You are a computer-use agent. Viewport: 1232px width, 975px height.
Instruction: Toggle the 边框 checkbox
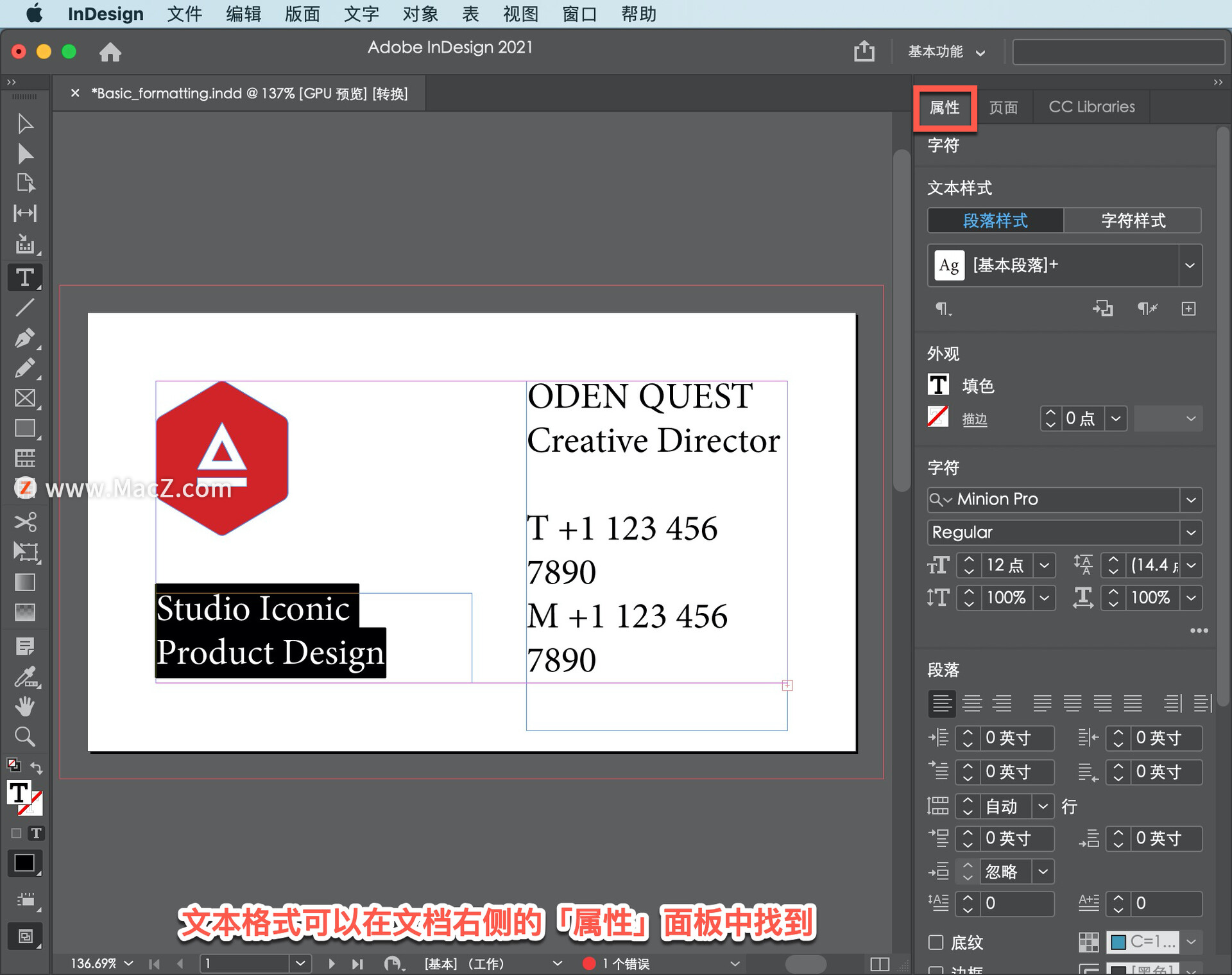936,971
